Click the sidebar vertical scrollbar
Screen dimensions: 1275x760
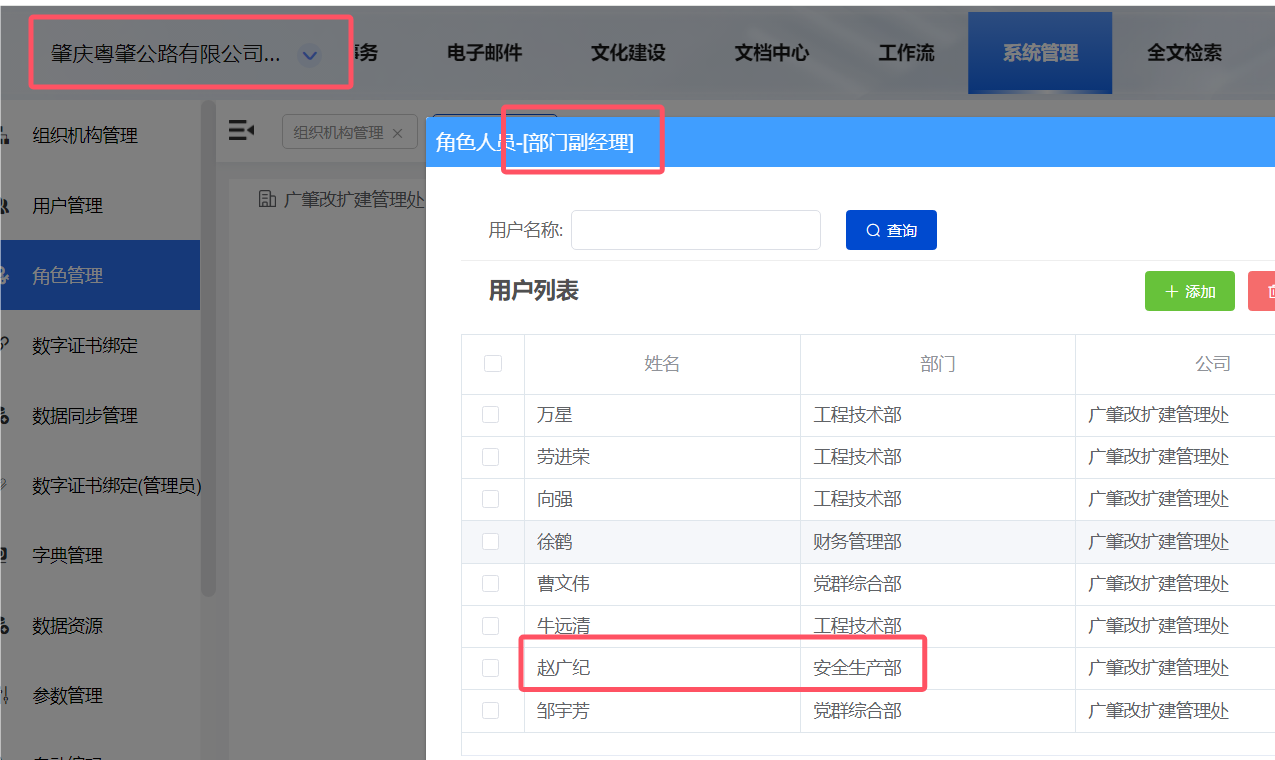point(208,348)
